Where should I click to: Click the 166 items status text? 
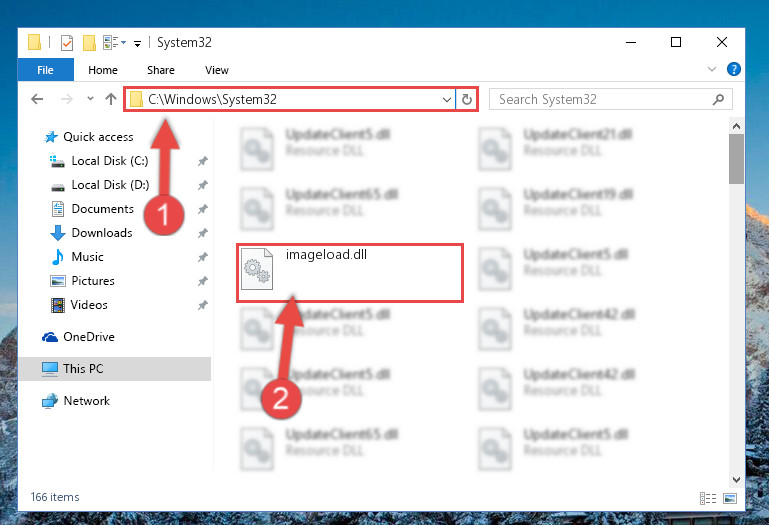55,497
